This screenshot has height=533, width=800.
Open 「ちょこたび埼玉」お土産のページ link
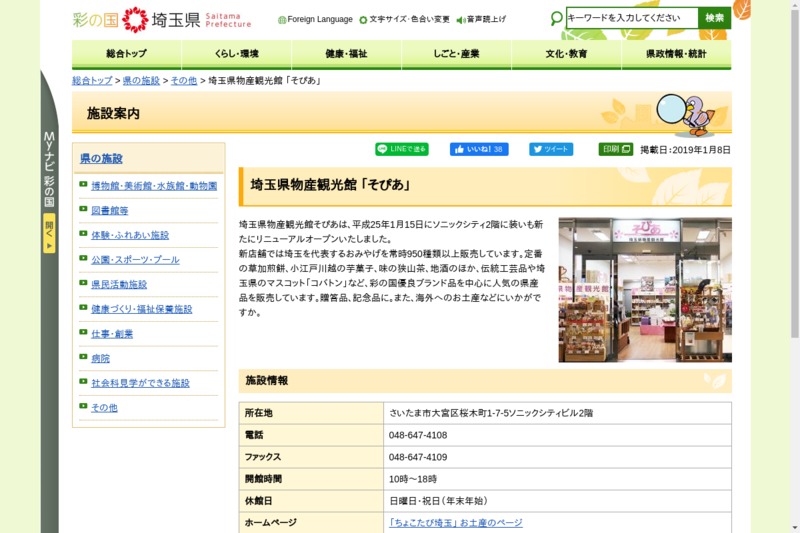point(455,523)
